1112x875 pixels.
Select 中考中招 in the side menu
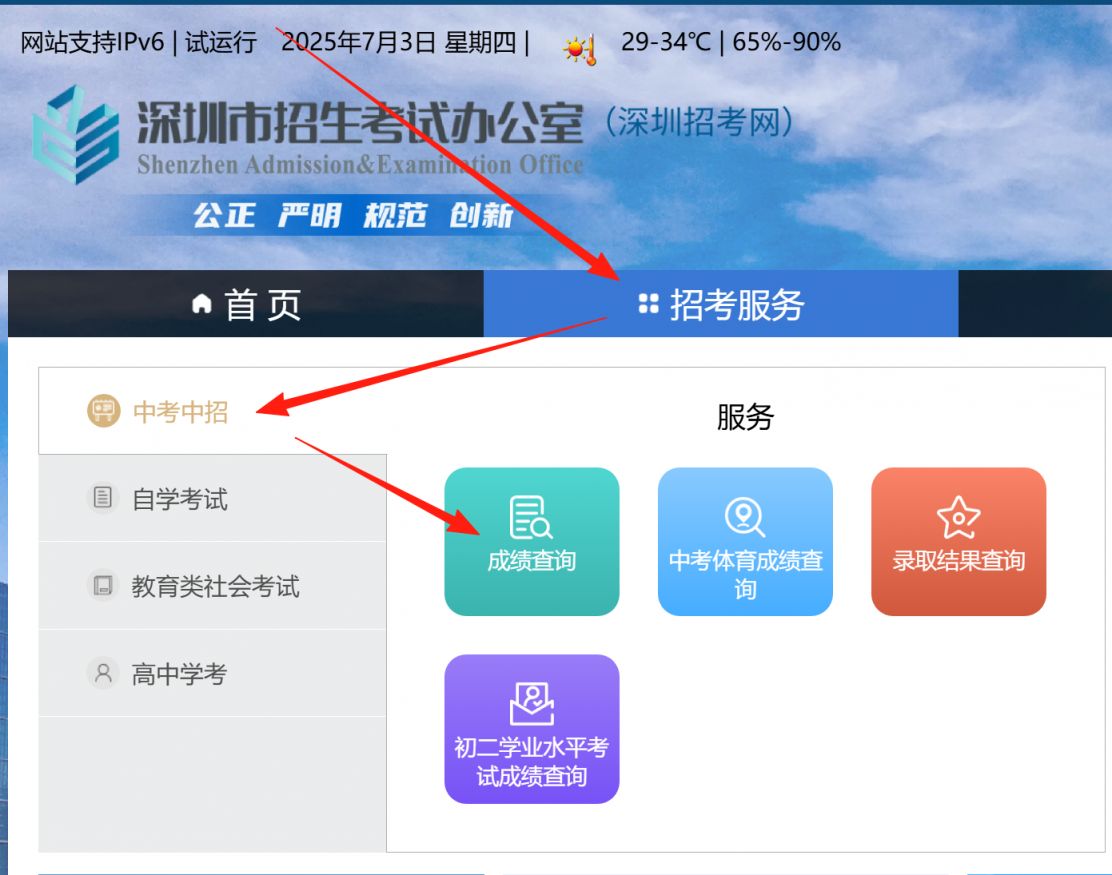click(x=213, y=411)
